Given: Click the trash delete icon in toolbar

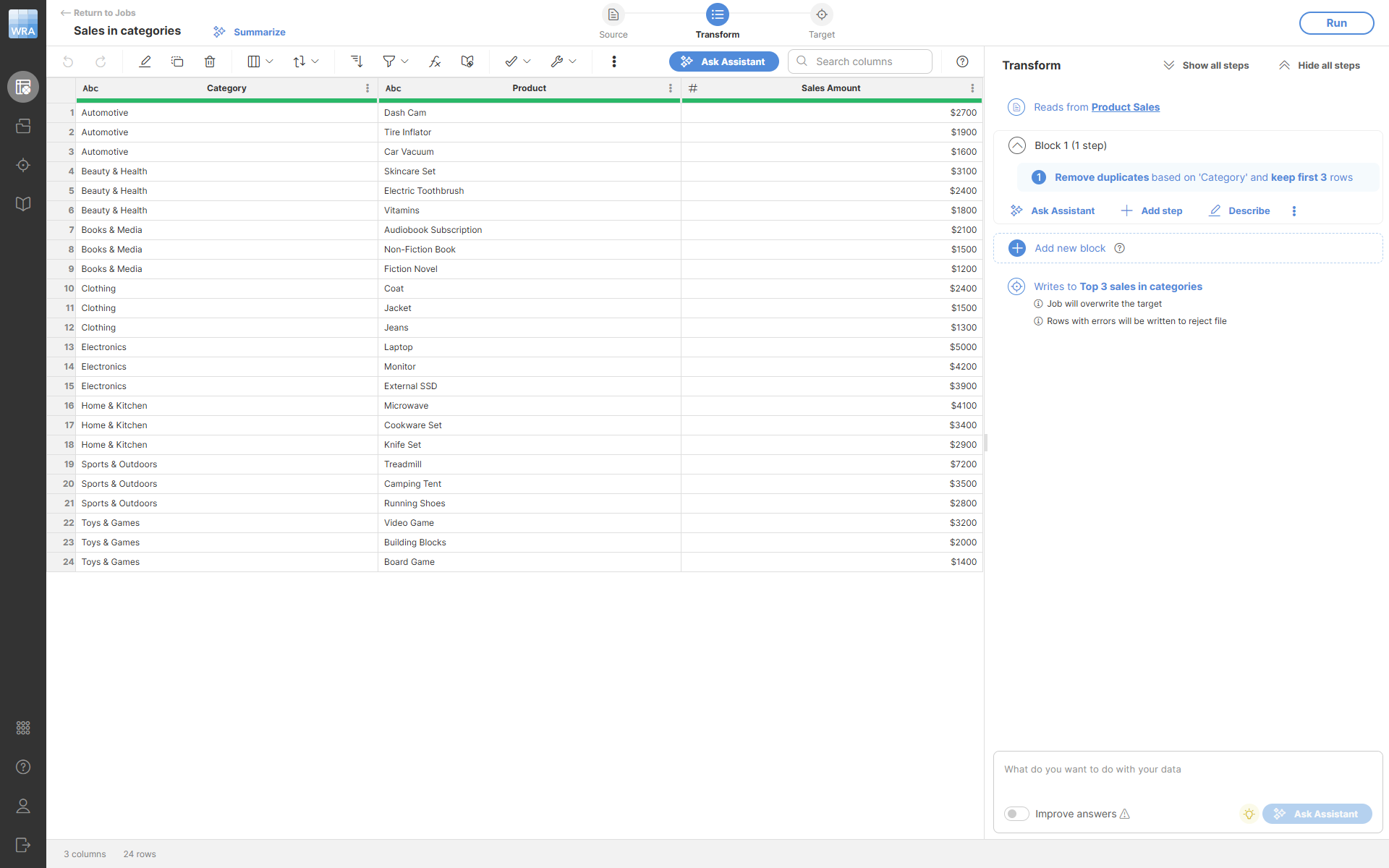Looking at the screenshot, I should point(210,61).
